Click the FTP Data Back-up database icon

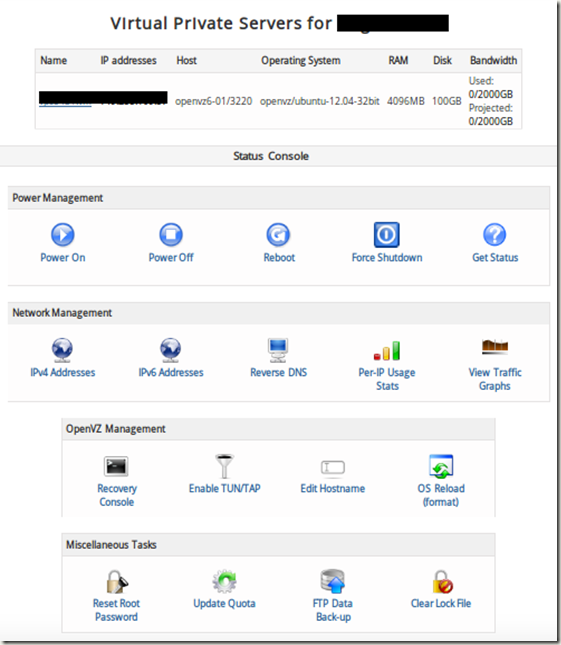[333, 581]
